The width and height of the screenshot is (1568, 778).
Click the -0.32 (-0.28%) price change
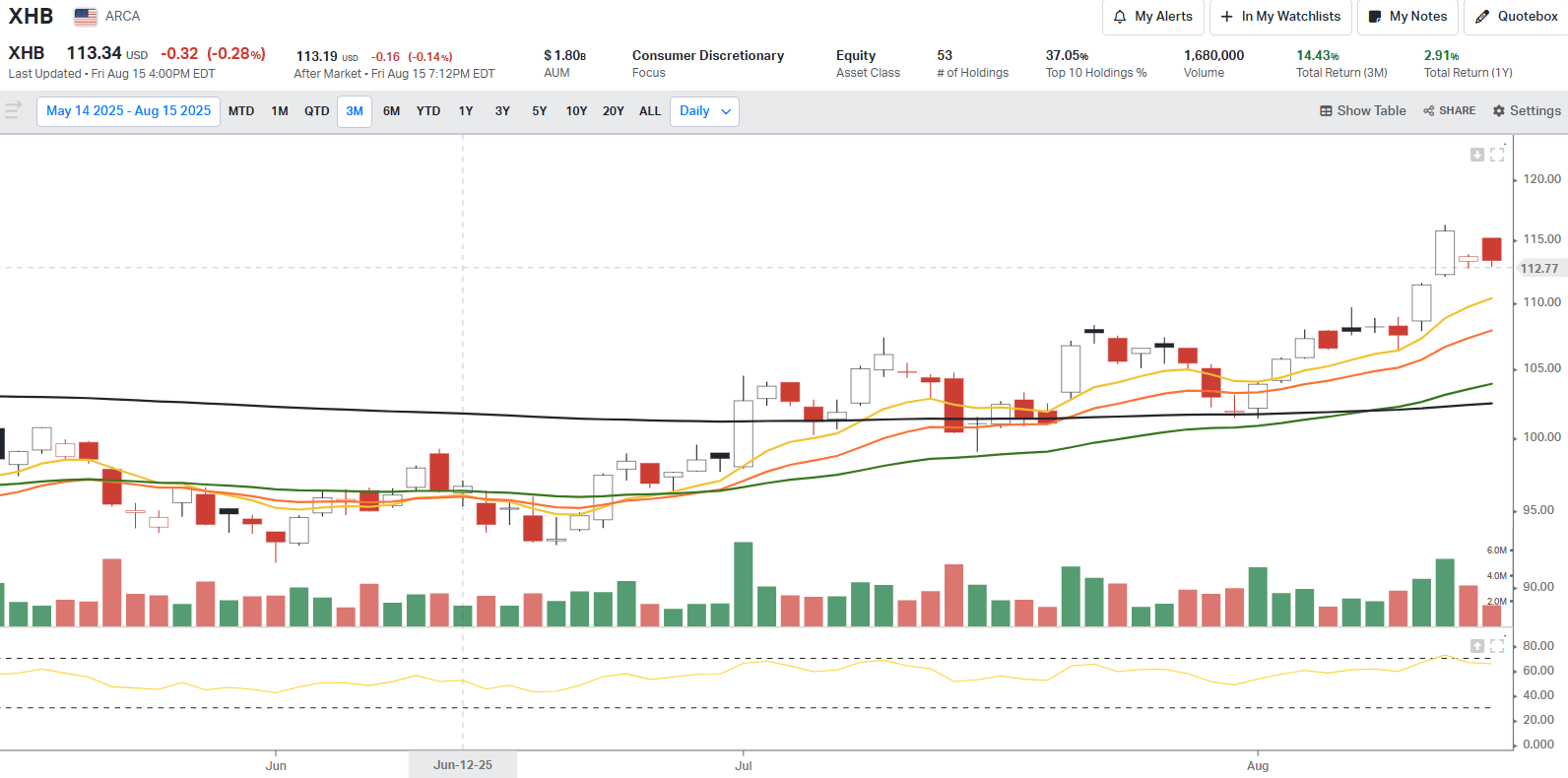[213, 54]
